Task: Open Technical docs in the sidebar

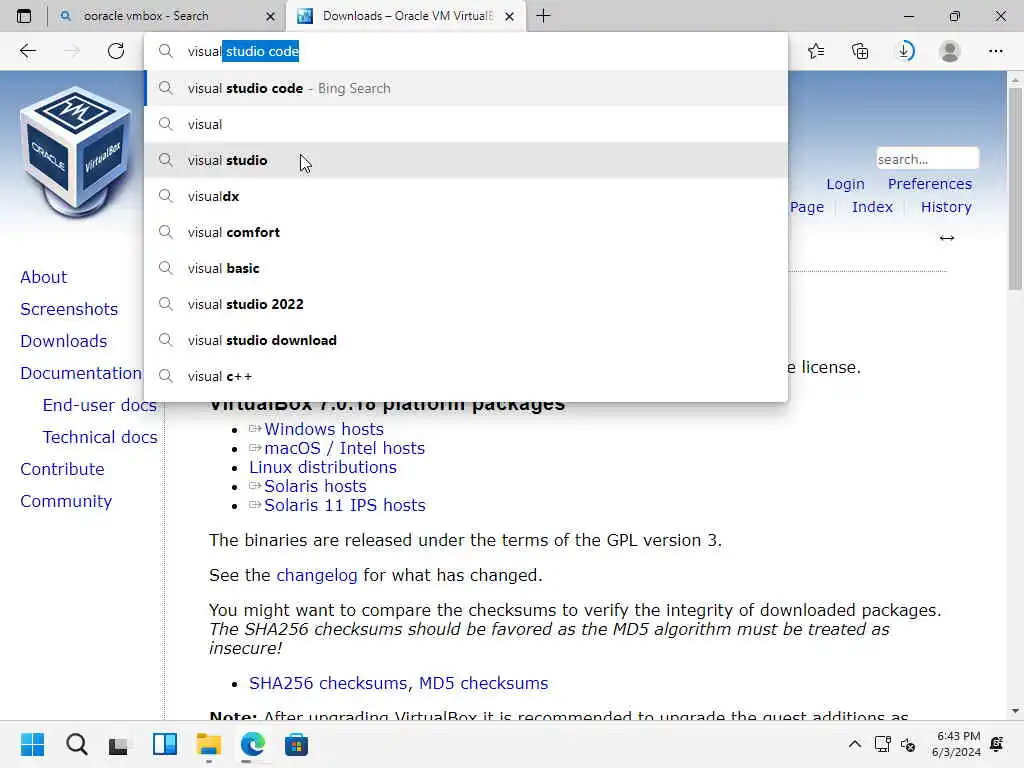Action: (x=99, y=437)
